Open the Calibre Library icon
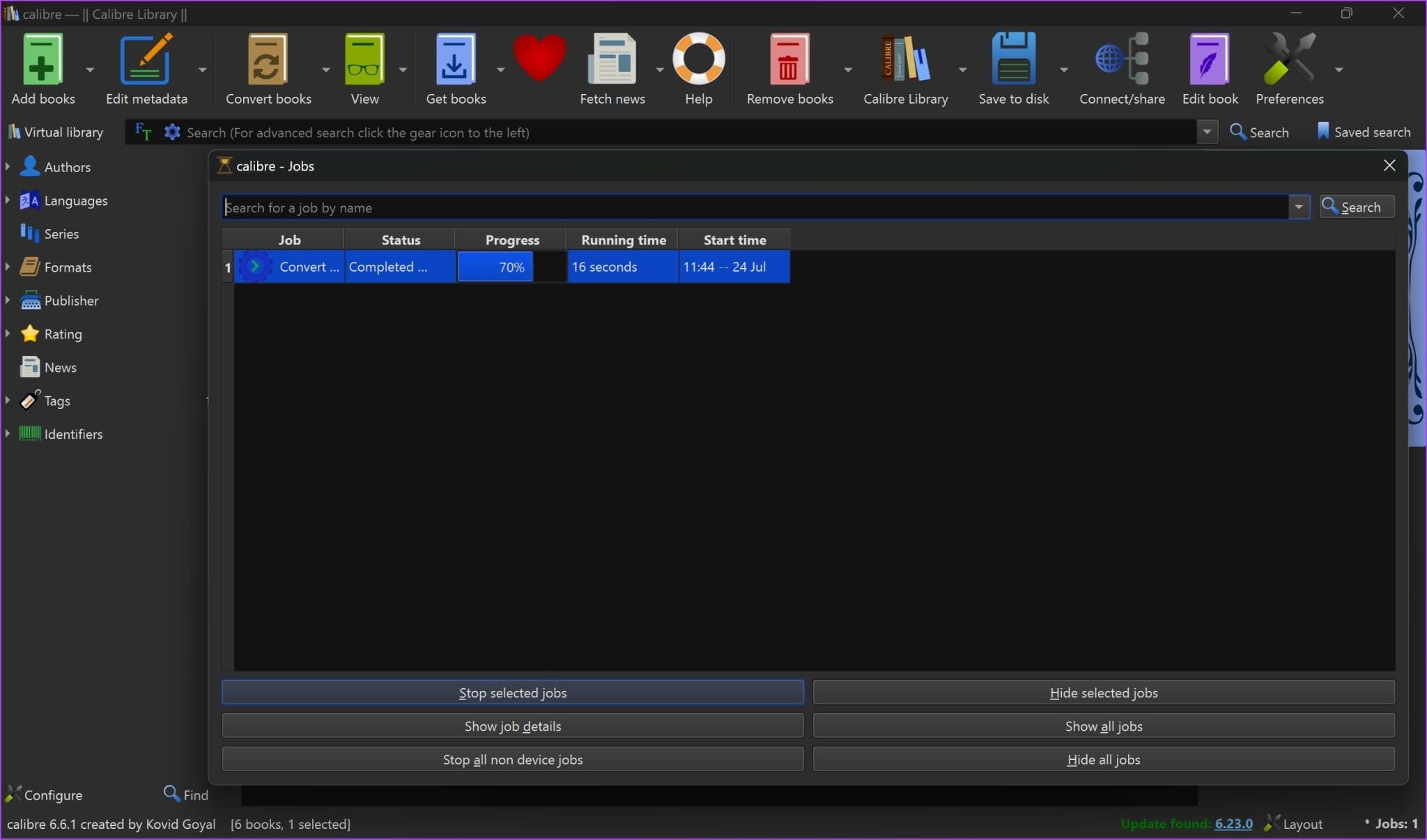The height and width of the screenshot is (840, 1427). tap(905, 60)
